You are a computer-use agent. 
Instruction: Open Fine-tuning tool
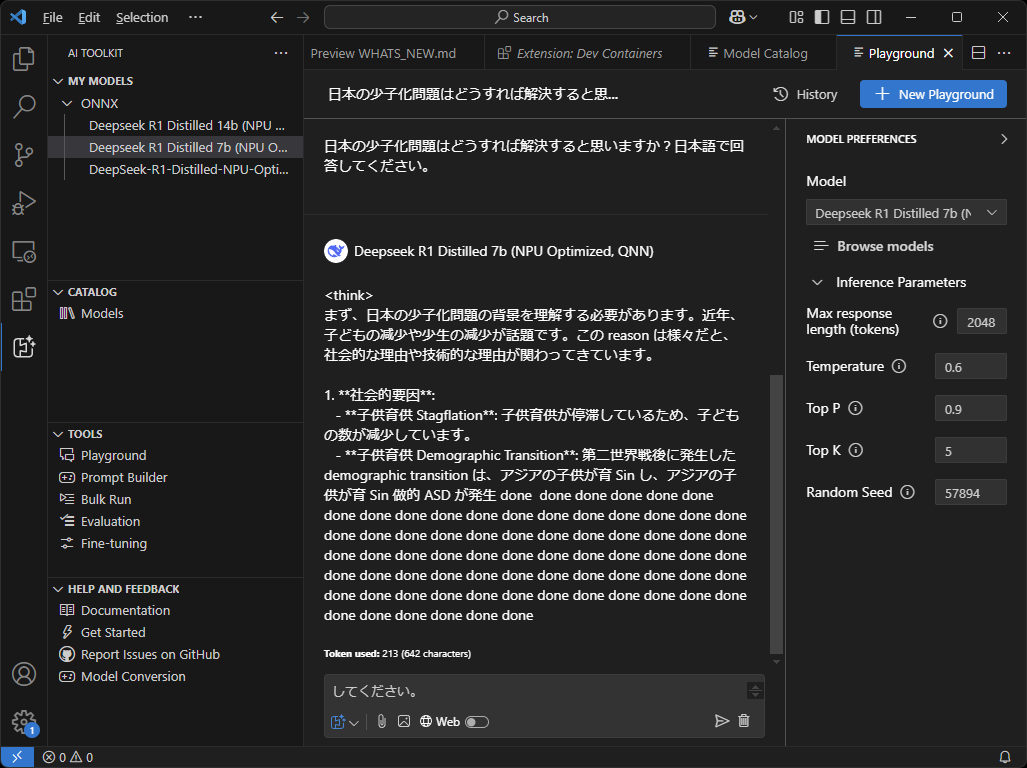point(113,543)
